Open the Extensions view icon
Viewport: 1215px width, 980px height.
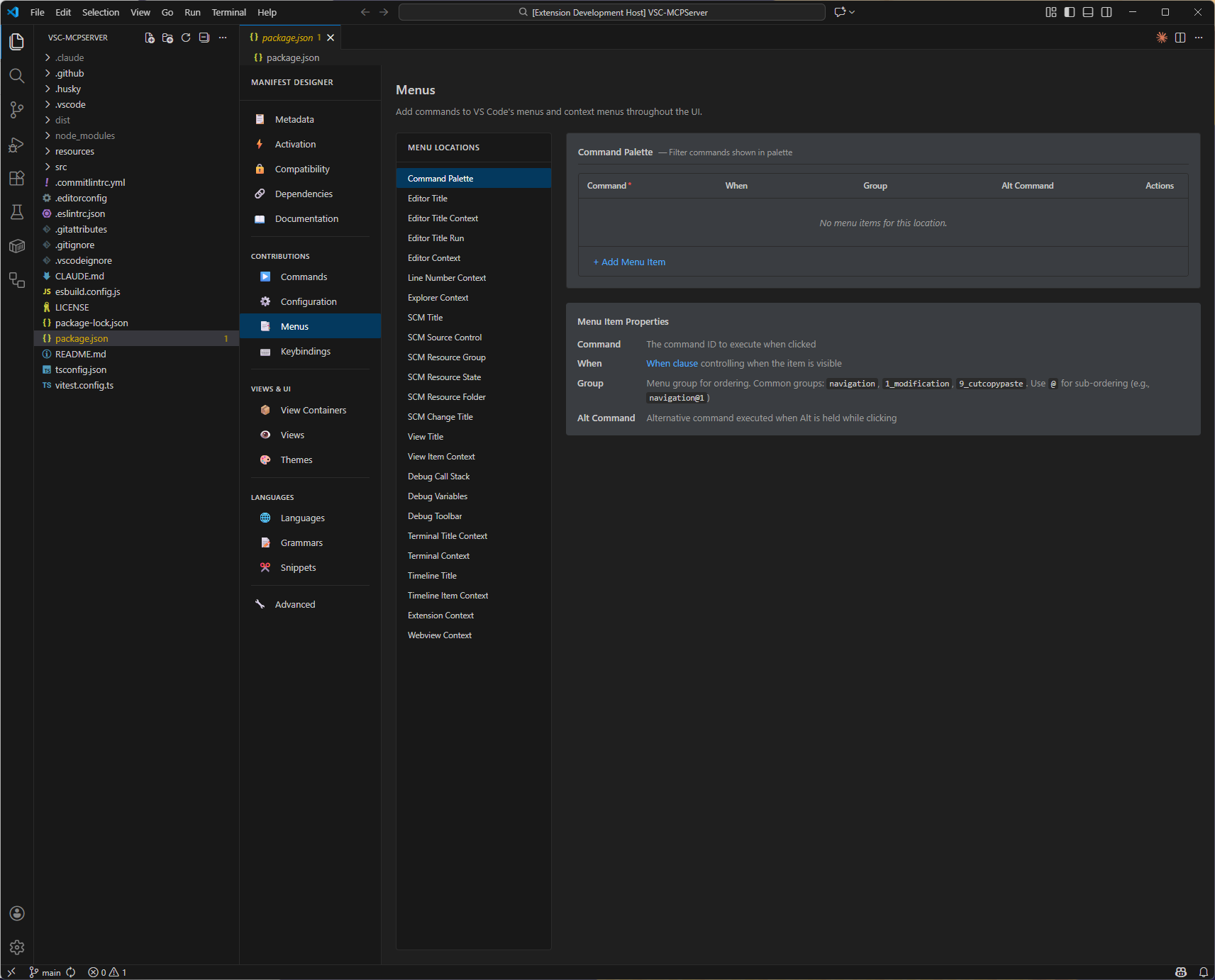pos(17,178)
